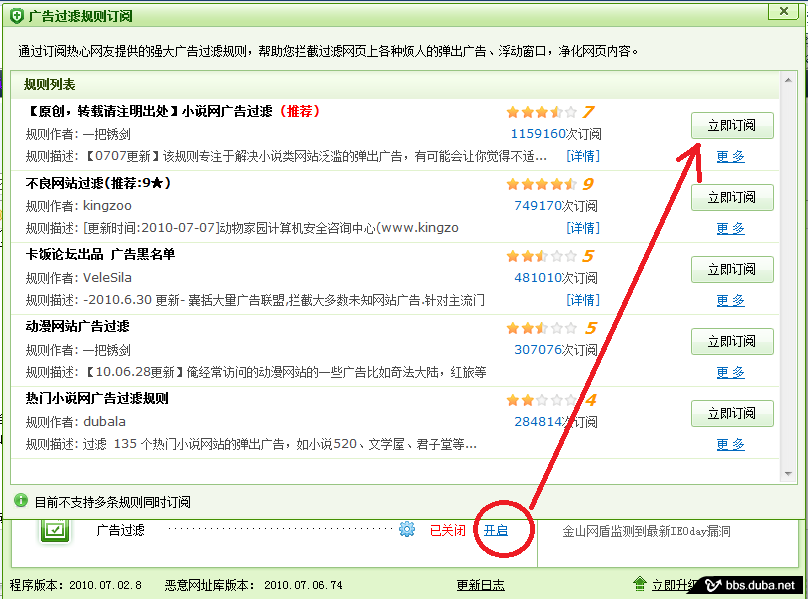Click the 开启 link for 广告过滤

pos(496,530)
